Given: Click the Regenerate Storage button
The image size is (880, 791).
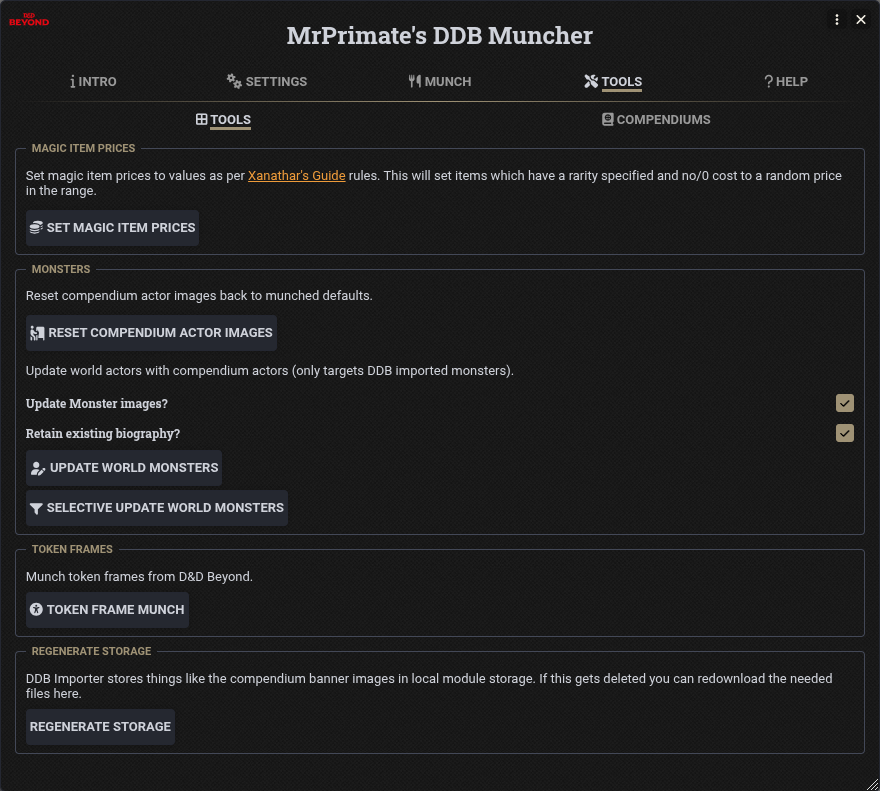Looking at the screenshot, I should tap(100, 727).
